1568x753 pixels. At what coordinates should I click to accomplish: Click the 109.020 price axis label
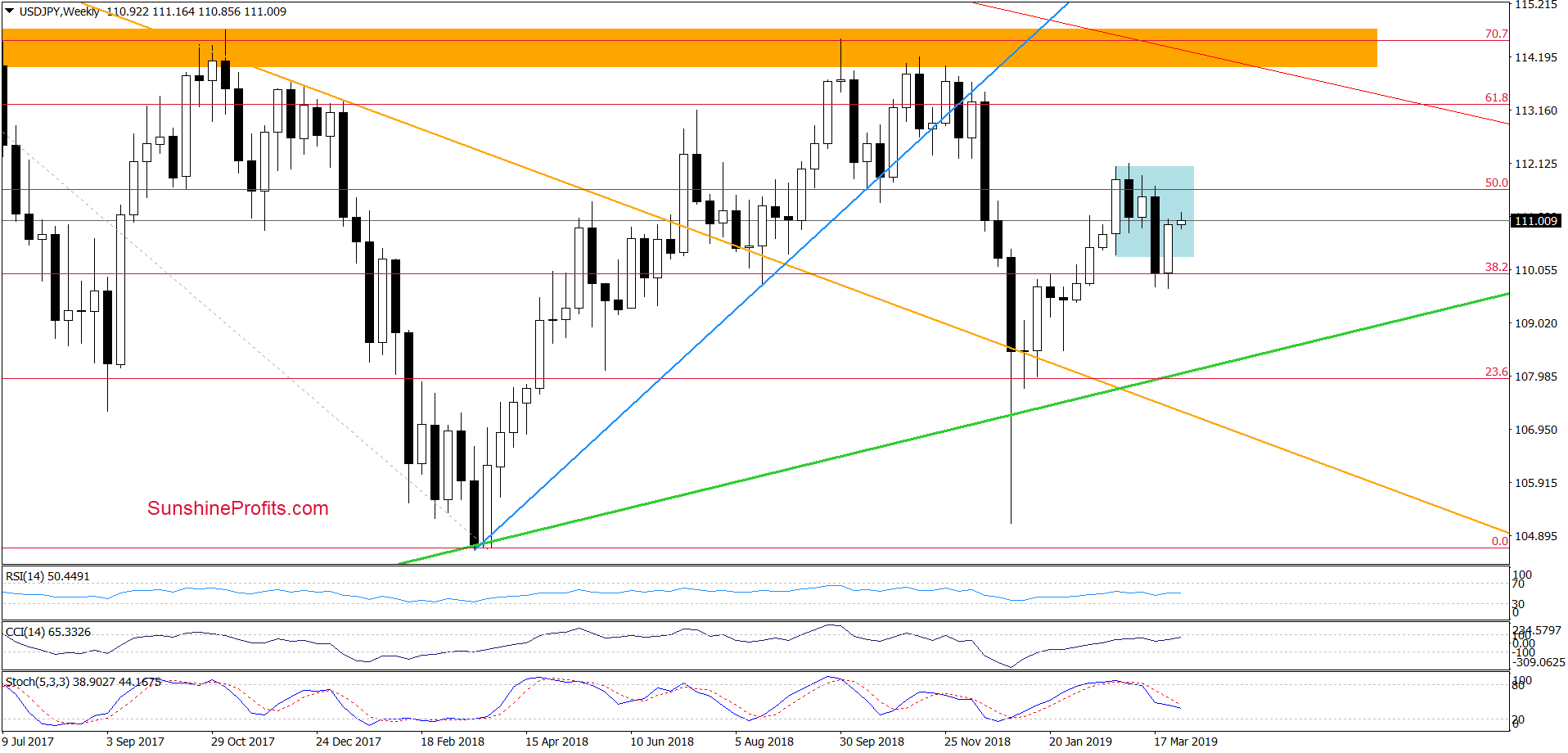click(x=1536, y=323)
